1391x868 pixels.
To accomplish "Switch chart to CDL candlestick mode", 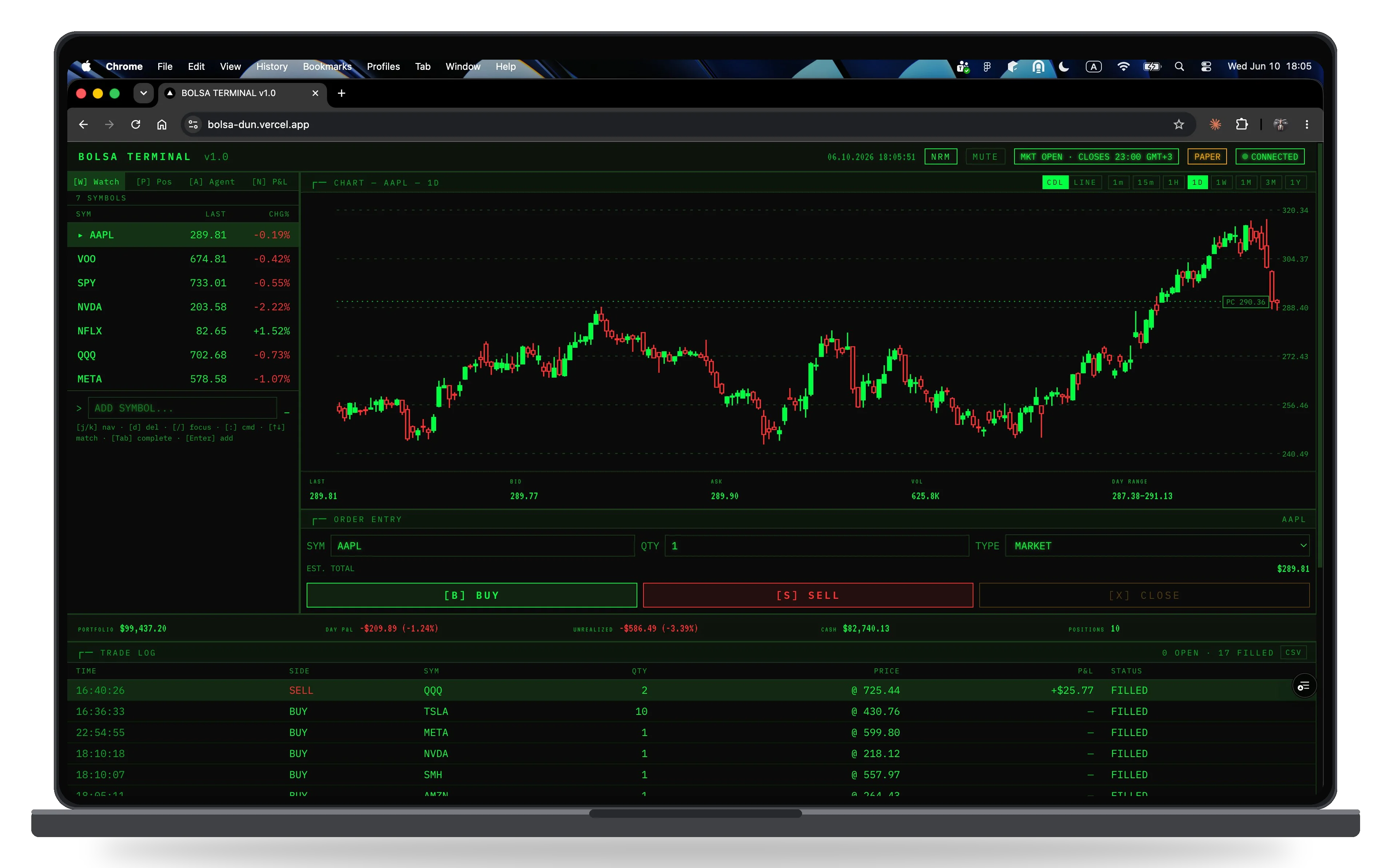I will pyautogui.click(x=1055, y=183).
